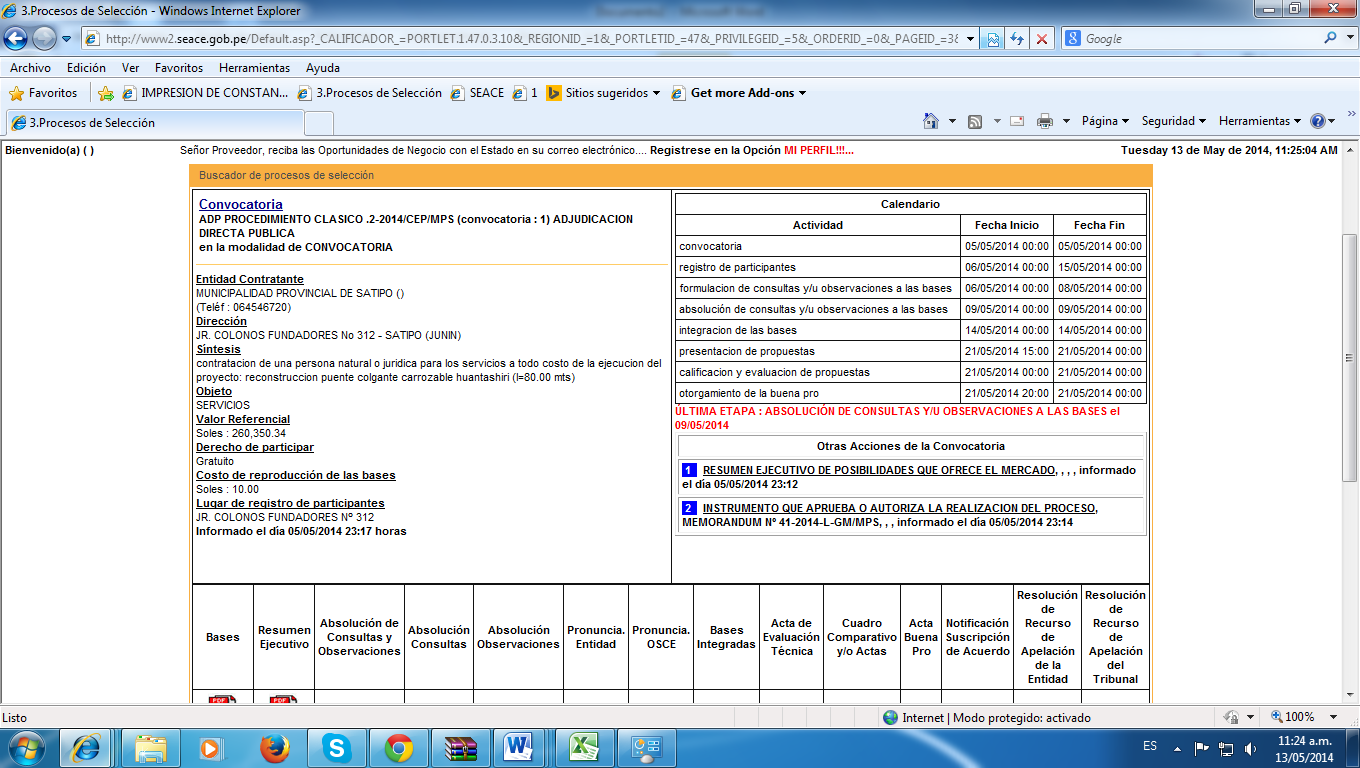Click into the Google search field
The width and height of the screenshot is (1360, 768).
[x=1200, y=38]
